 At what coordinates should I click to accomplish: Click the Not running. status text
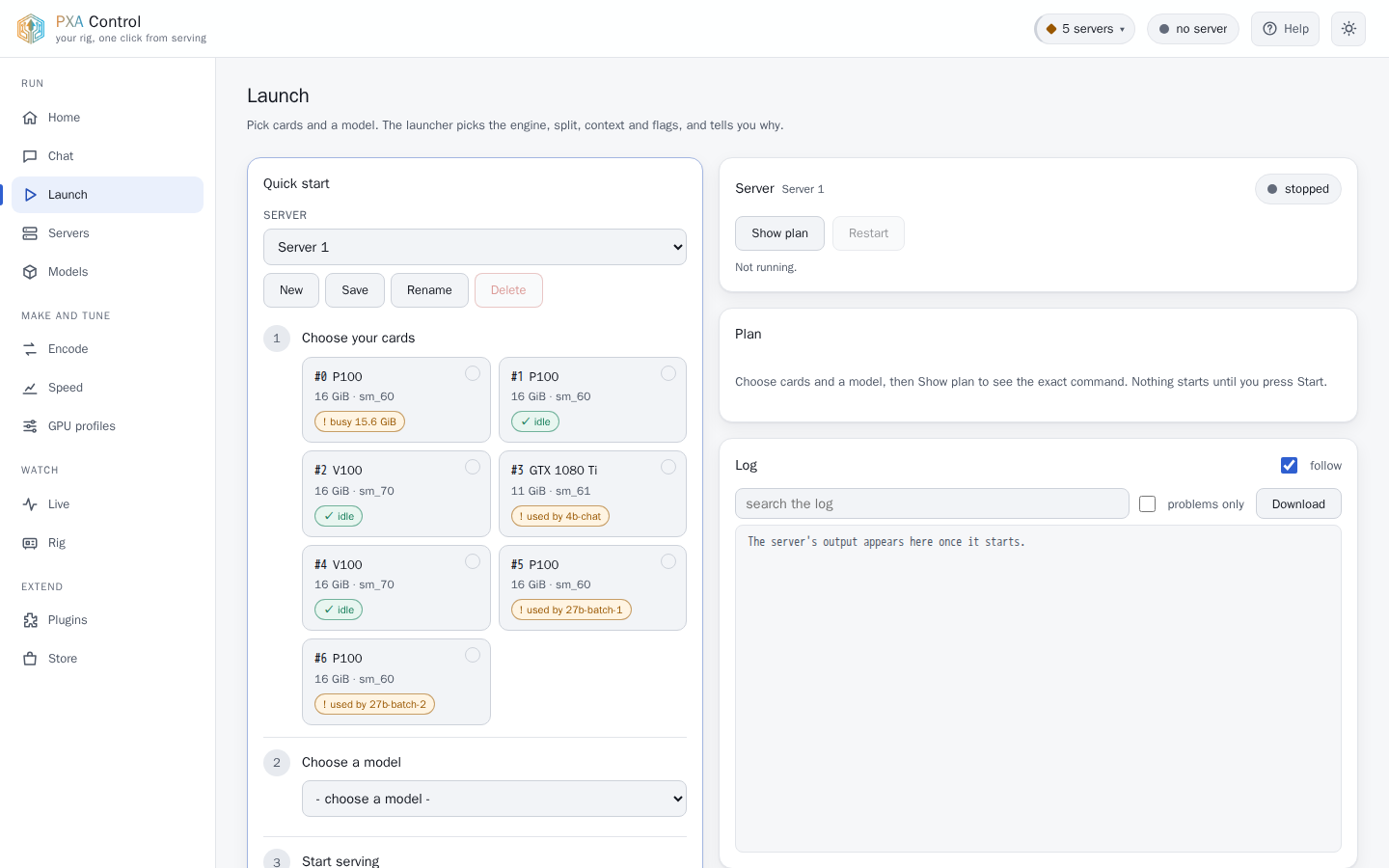coord(766,267)
